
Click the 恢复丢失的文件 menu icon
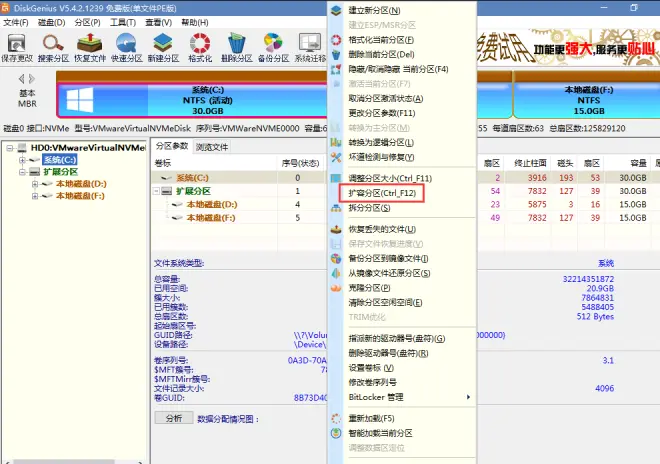tap(336, 229)
